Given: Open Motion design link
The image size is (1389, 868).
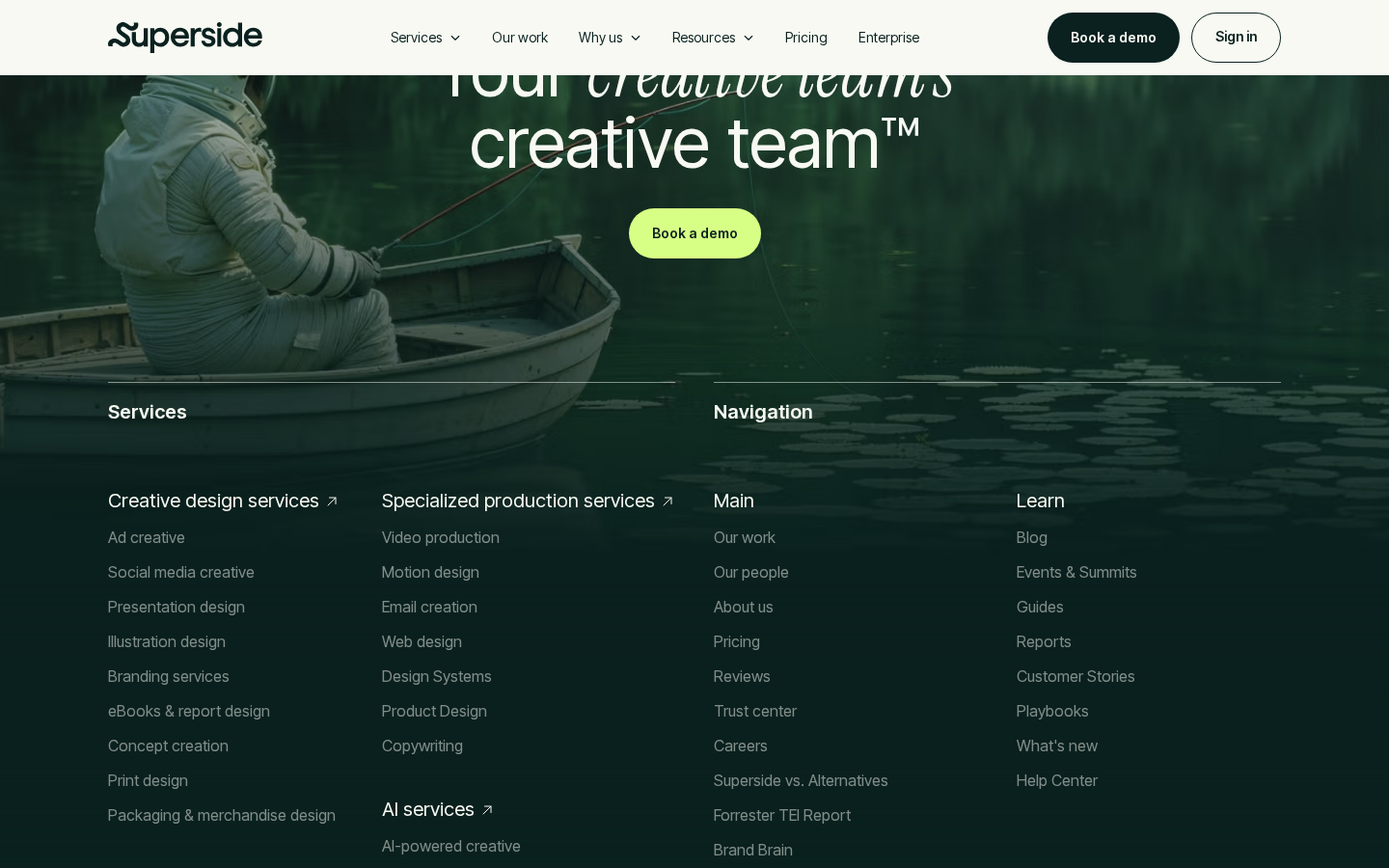Looking at the screenshot, I should click(x=430, y=572).
